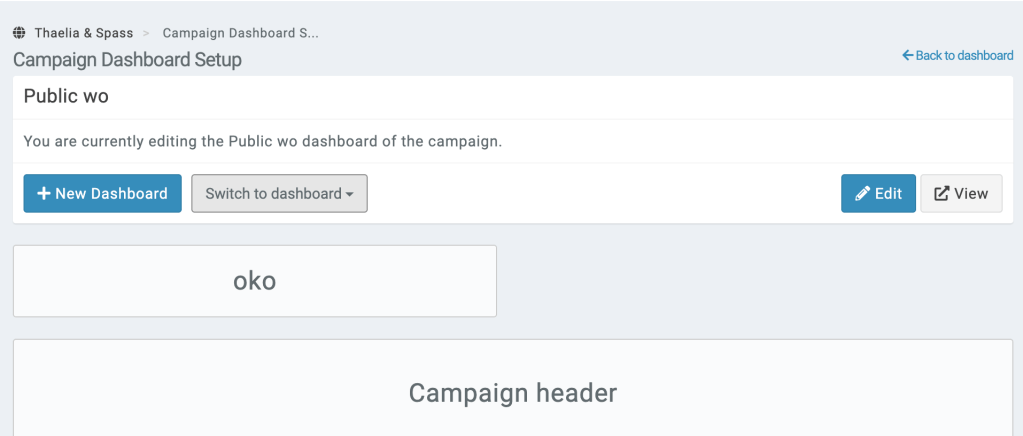Click the pencil icon on the Edit button

(862, 194)
